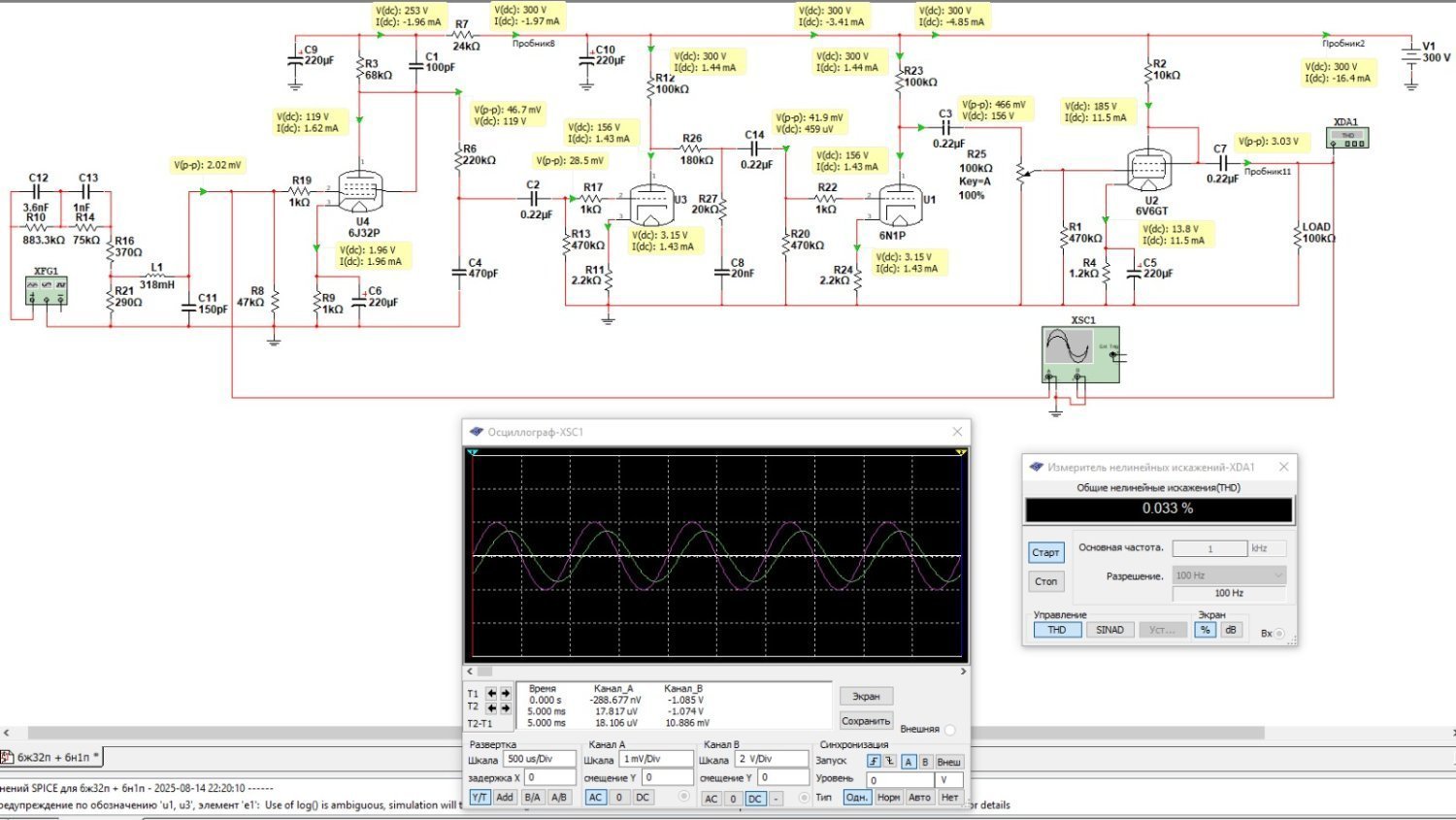The image size is (1456, 820).
Task: Click the XDA1 distortion analyzer icon on schematic
Action: coord(1348,138)
